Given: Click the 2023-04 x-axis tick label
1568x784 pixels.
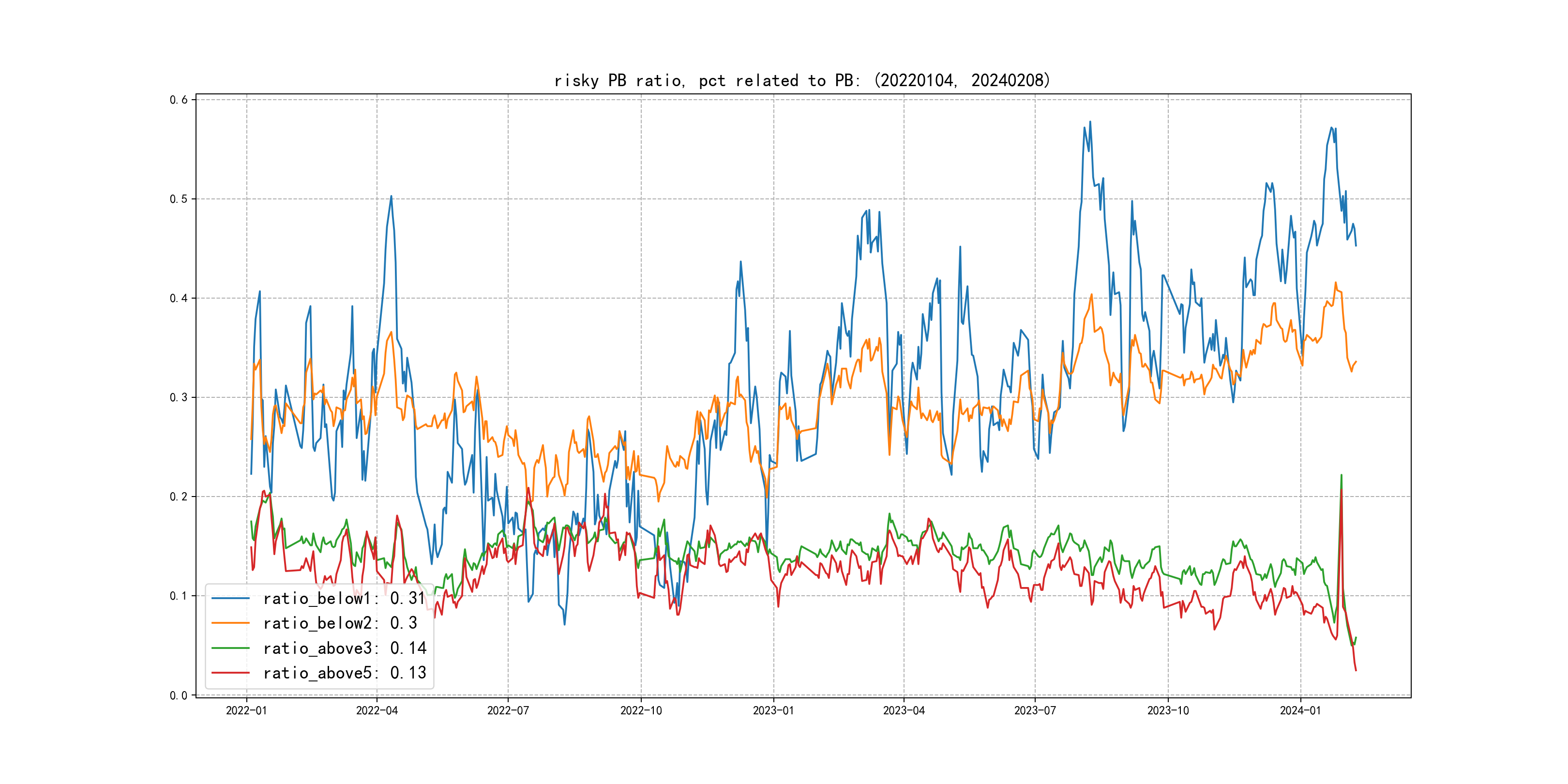Looking at the screenshot, I should pyautogui.click(x=904, y=710).
